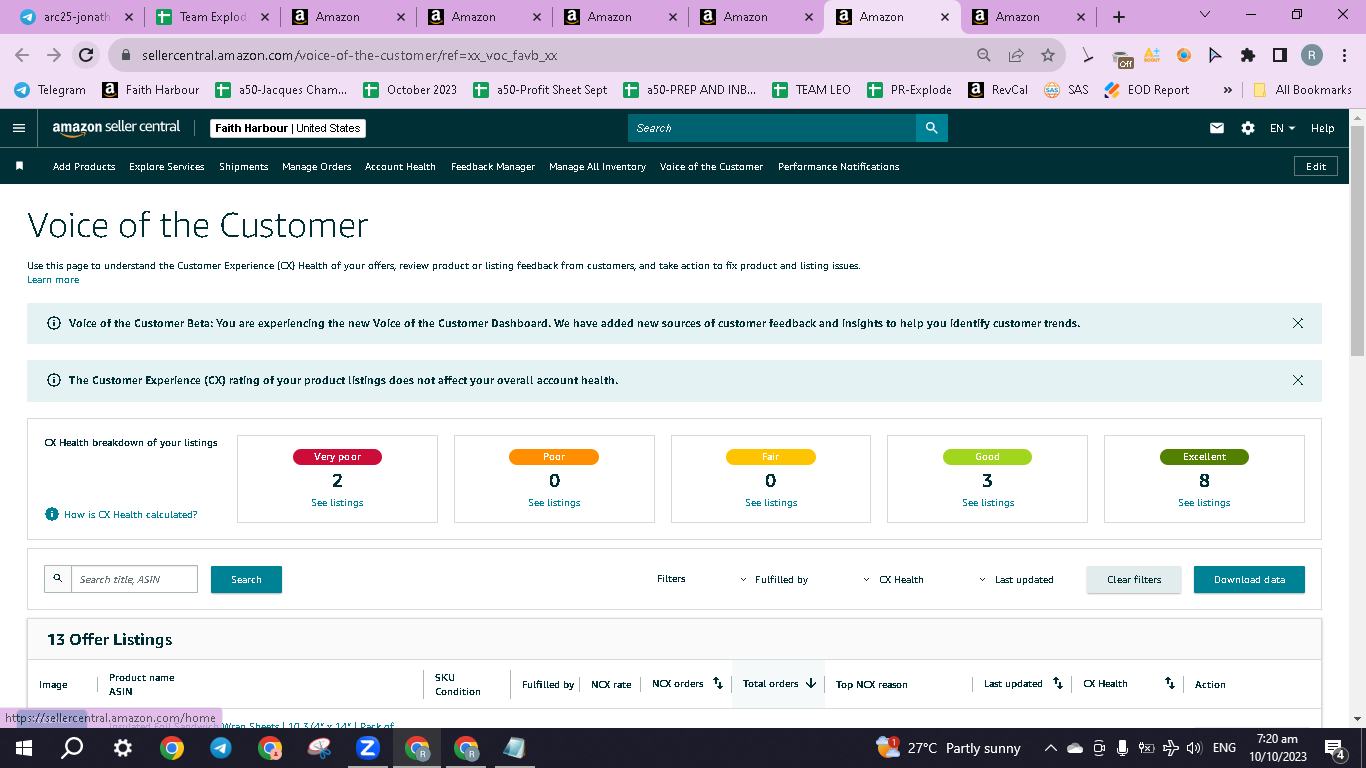Screen dimensions: 1366x768
Task: Open Performance Notifications in the navigation bar
Action: [x=839, y=167]
